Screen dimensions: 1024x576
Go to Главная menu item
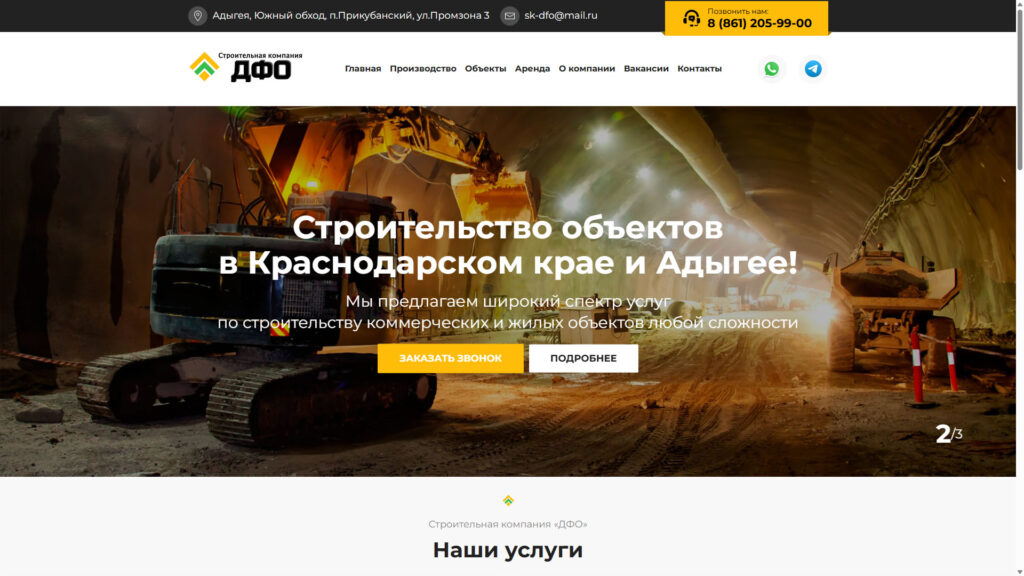tap(363, 69)
